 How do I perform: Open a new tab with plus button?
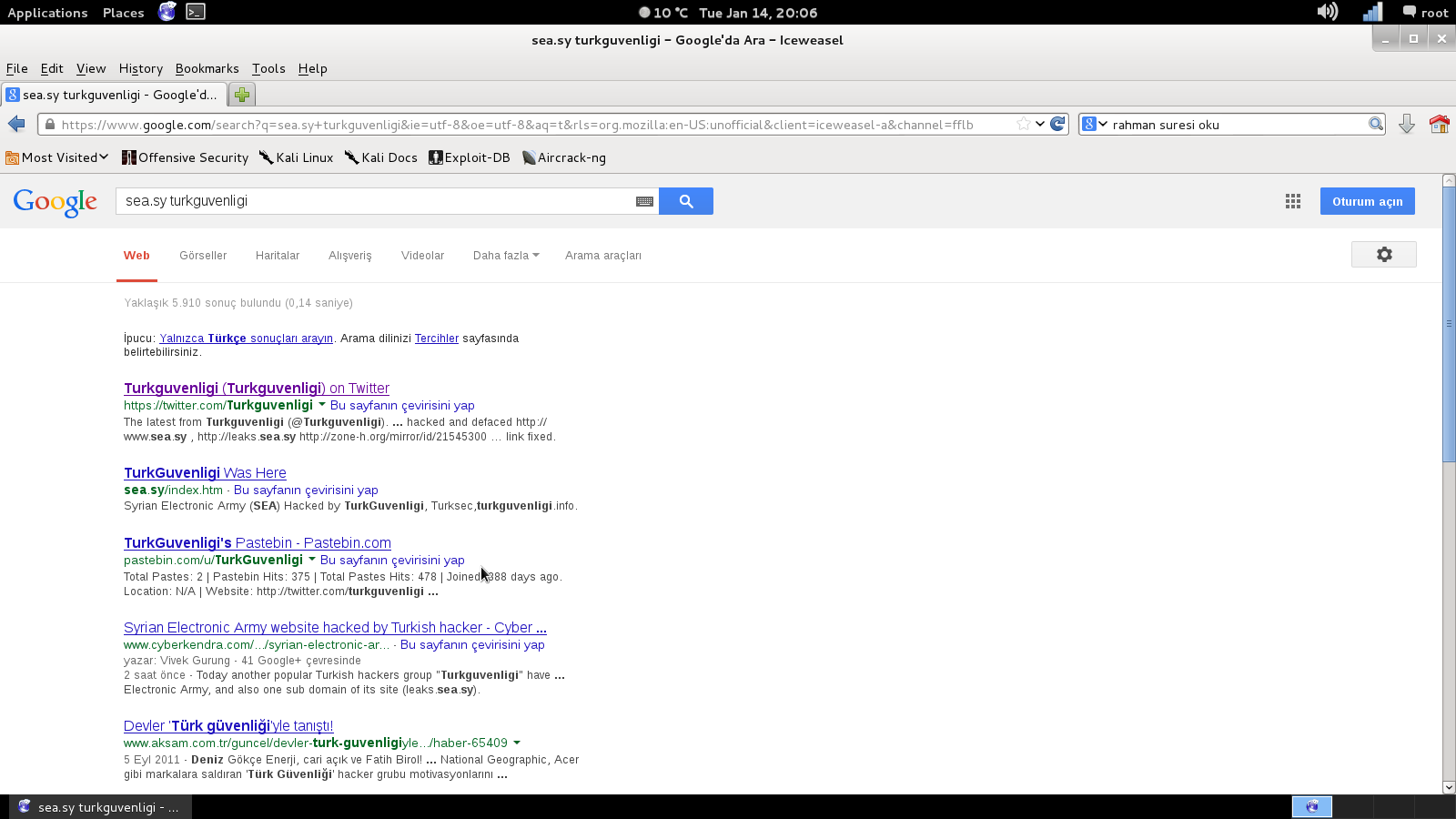pos(242,95)
